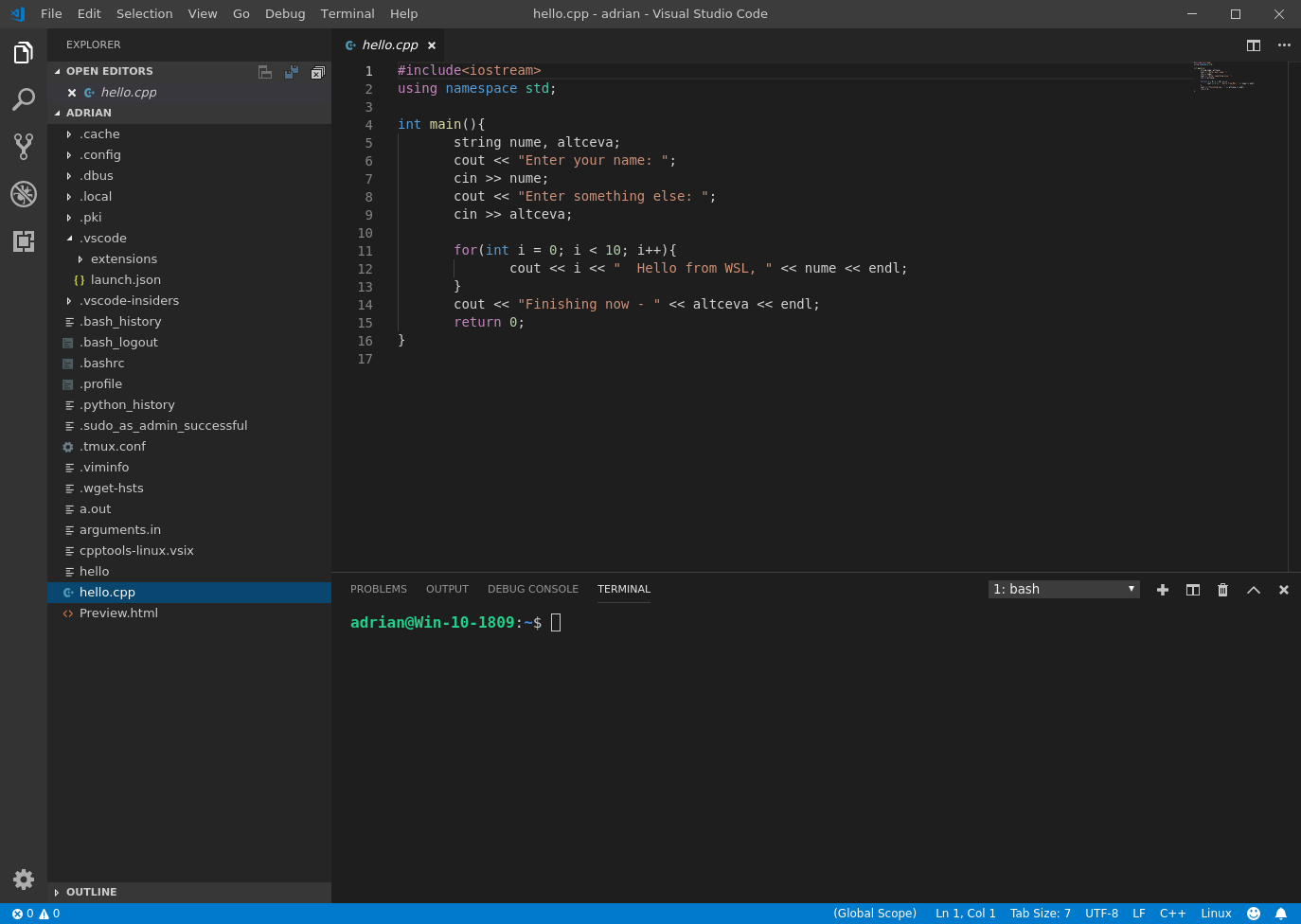Switch to the OUTPUT panel tab

click(x=447, y=589)
